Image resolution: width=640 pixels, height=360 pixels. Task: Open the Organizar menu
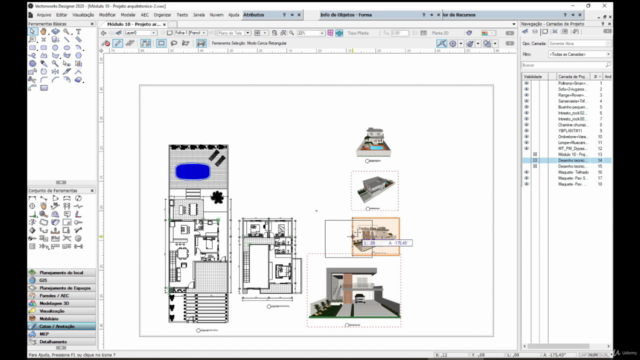(x=162, y=15)
